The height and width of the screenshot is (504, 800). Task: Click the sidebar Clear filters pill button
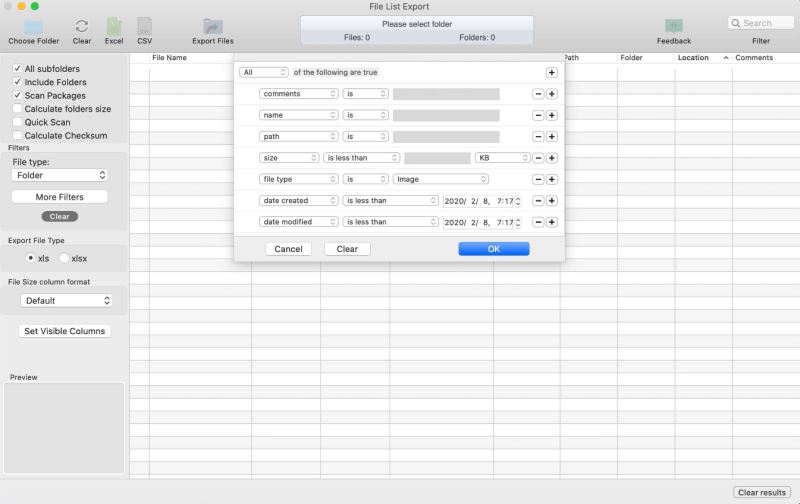[59, 216]
